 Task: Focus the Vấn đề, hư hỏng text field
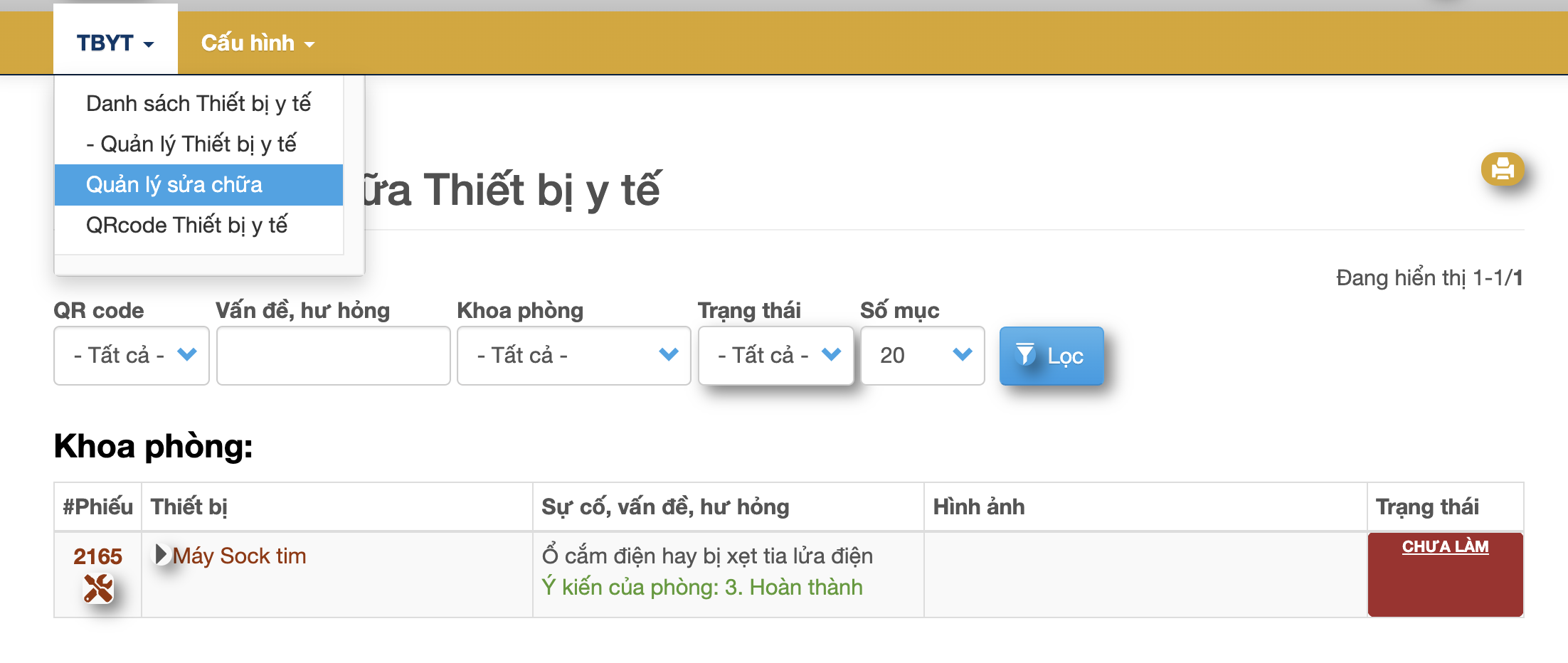[333, 356]
